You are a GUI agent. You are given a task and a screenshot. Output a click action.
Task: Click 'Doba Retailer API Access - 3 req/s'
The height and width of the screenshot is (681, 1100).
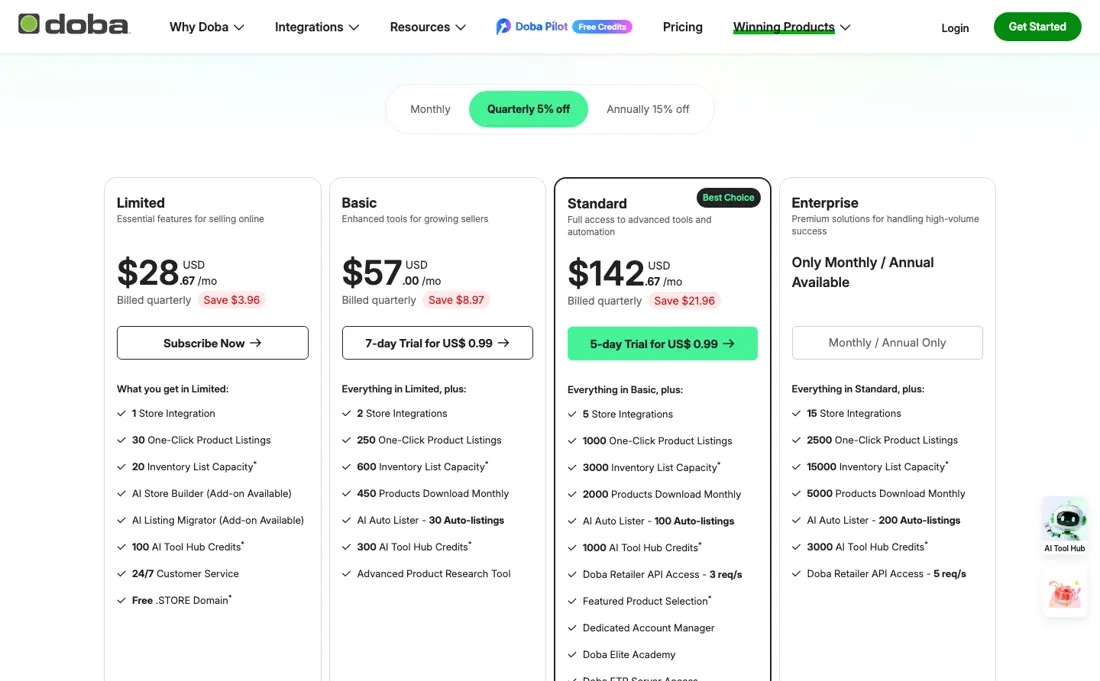pos(662,574)
